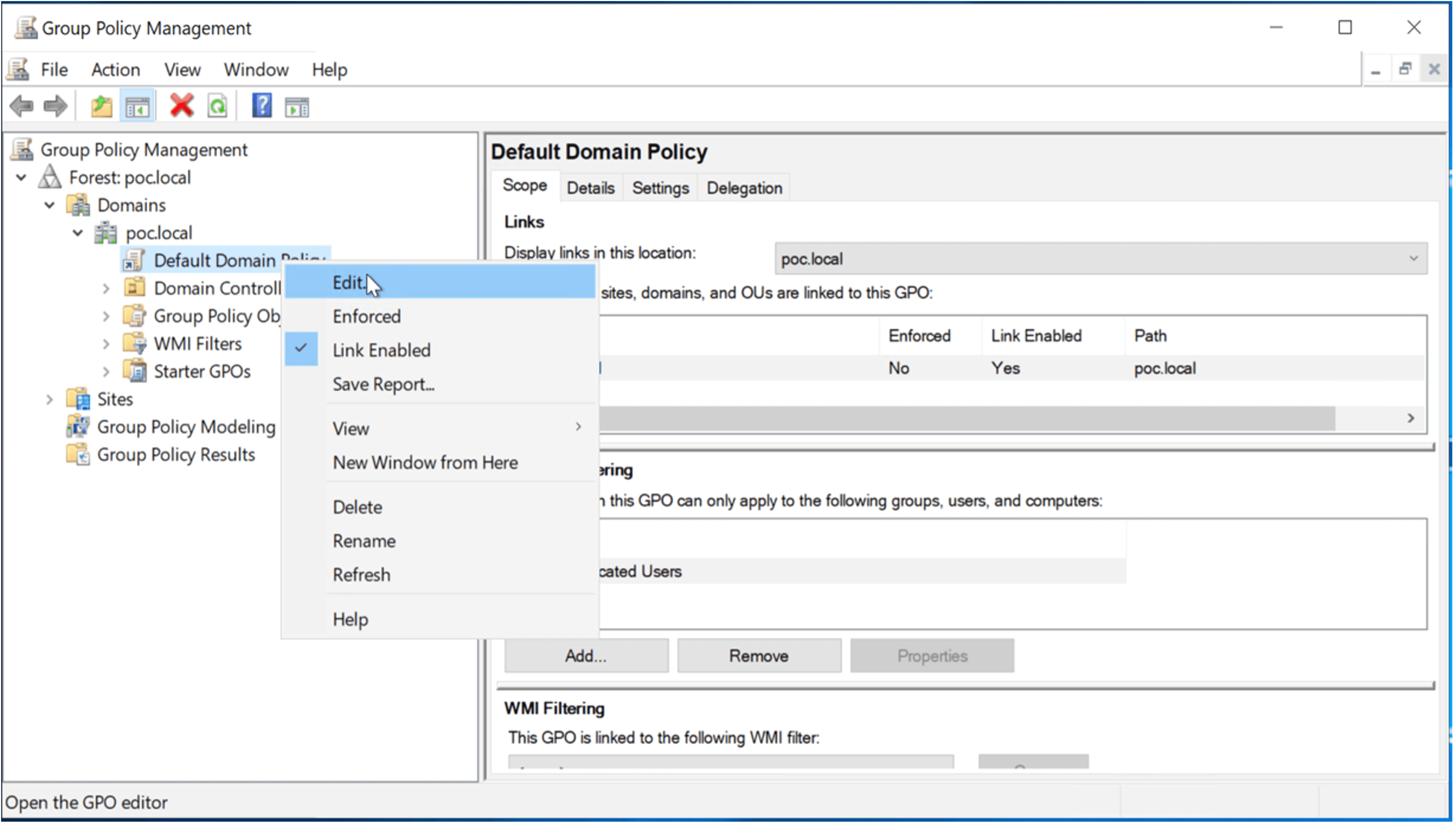Click the poc.local domain icon in tree
Viewport: 1456px width, 825px height.
pyautogui.click(x=106, y=233)
